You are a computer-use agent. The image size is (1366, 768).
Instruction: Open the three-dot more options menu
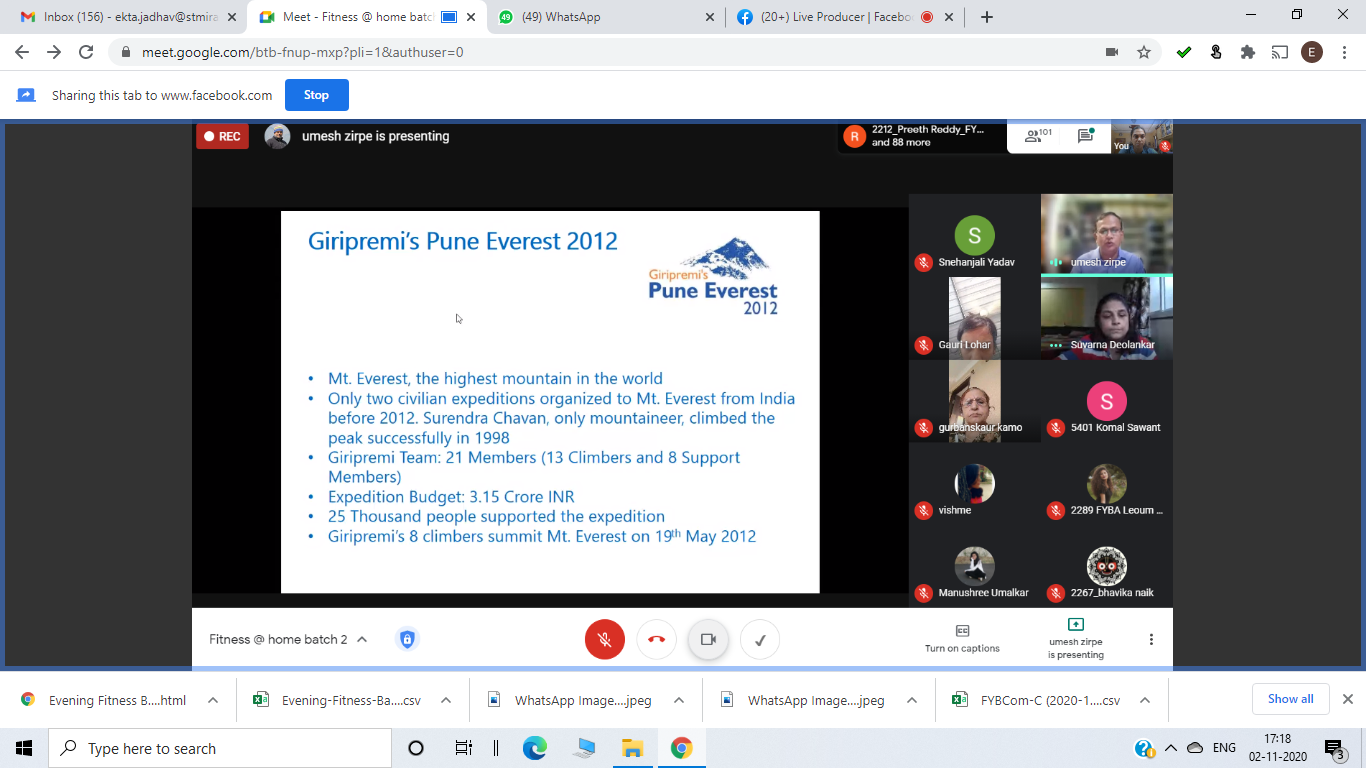(x=1151, y=639)
